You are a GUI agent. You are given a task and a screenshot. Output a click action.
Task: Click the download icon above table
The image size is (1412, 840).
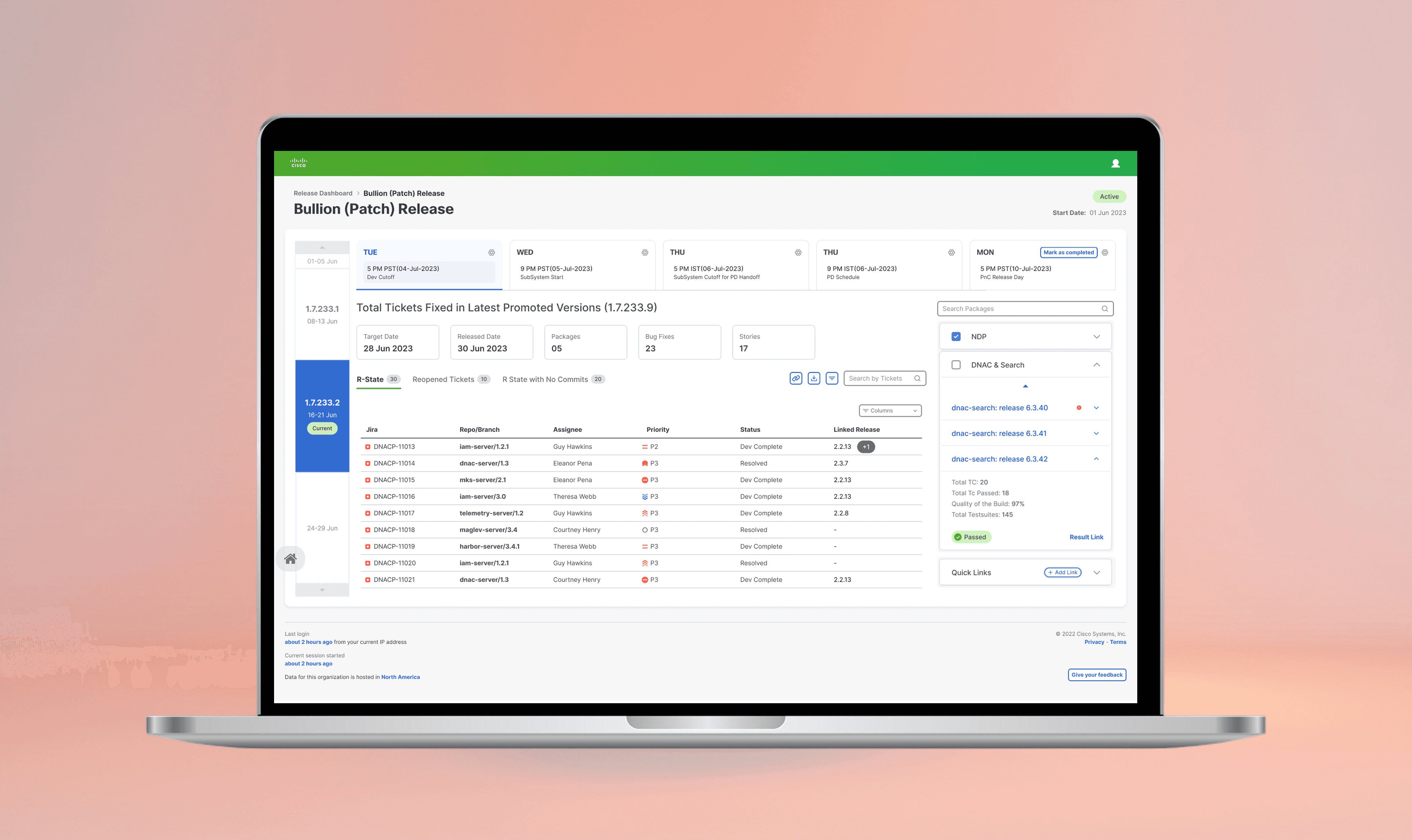(x=814, y=379)
